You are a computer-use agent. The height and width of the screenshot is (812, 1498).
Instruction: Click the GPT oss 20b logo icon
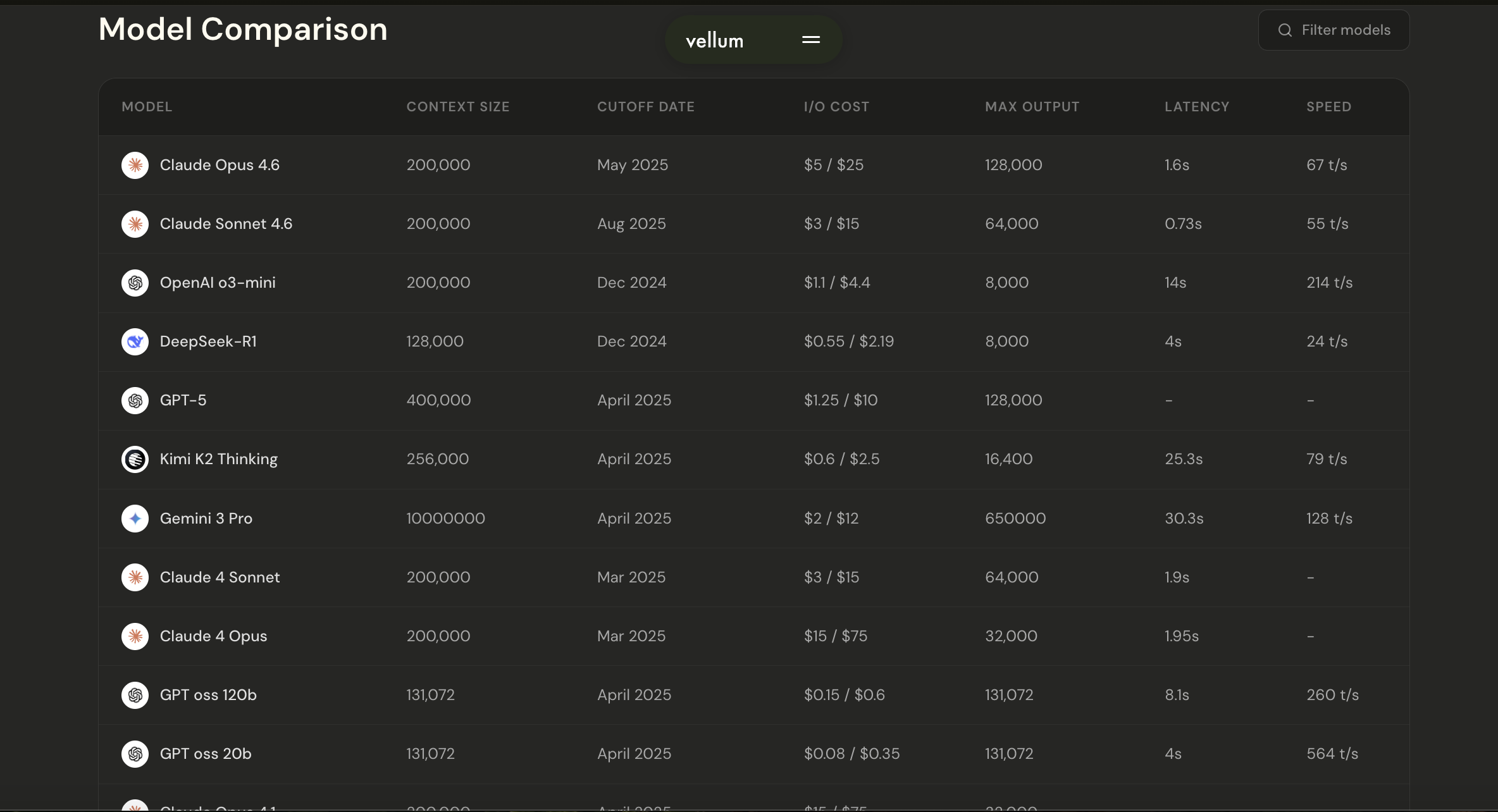(135, 754)
